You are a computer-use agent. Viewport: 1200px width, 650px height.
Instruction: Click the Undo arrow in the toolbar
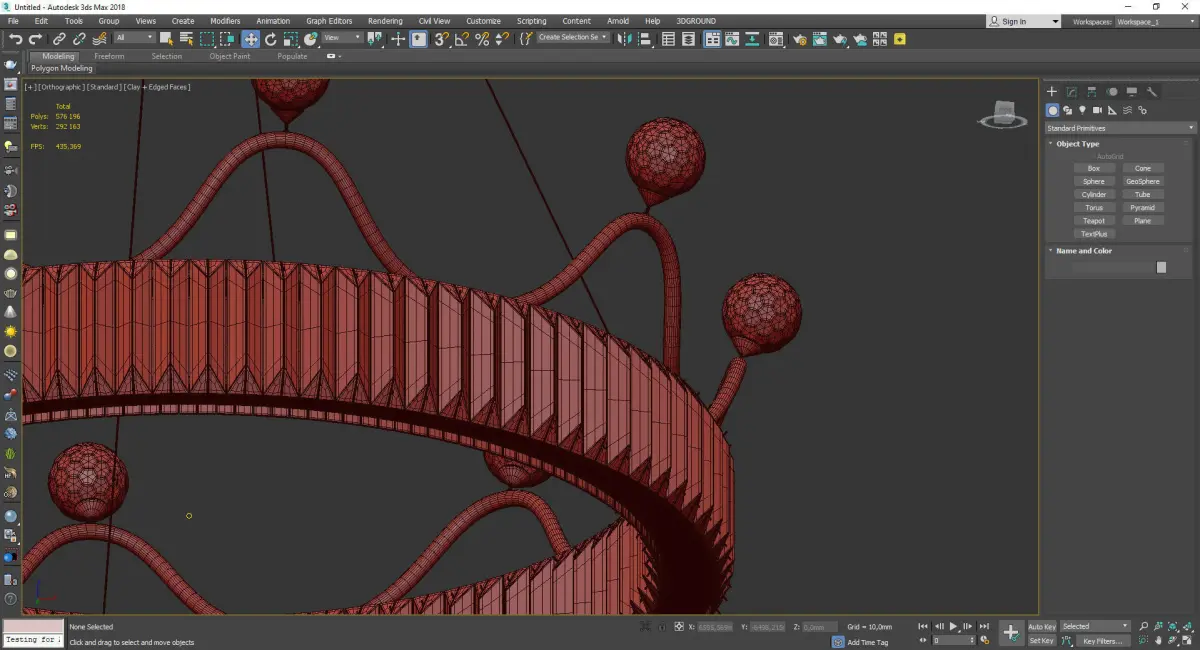tap(15, 39)
